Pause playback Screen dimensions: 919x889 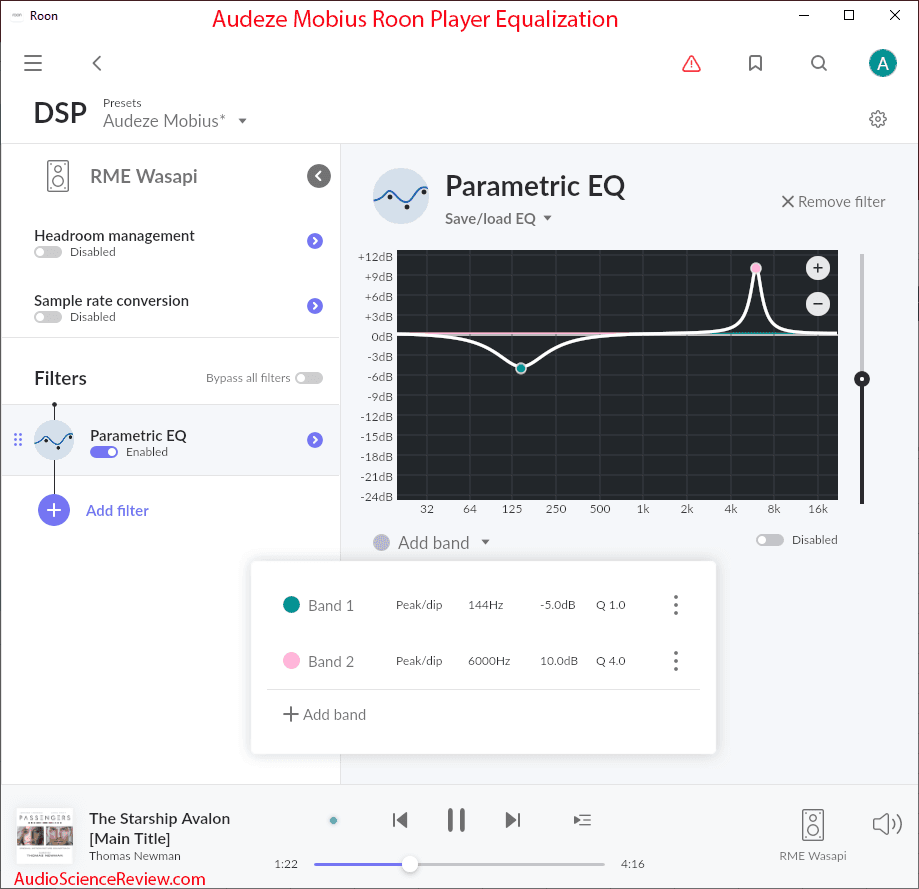456,820
